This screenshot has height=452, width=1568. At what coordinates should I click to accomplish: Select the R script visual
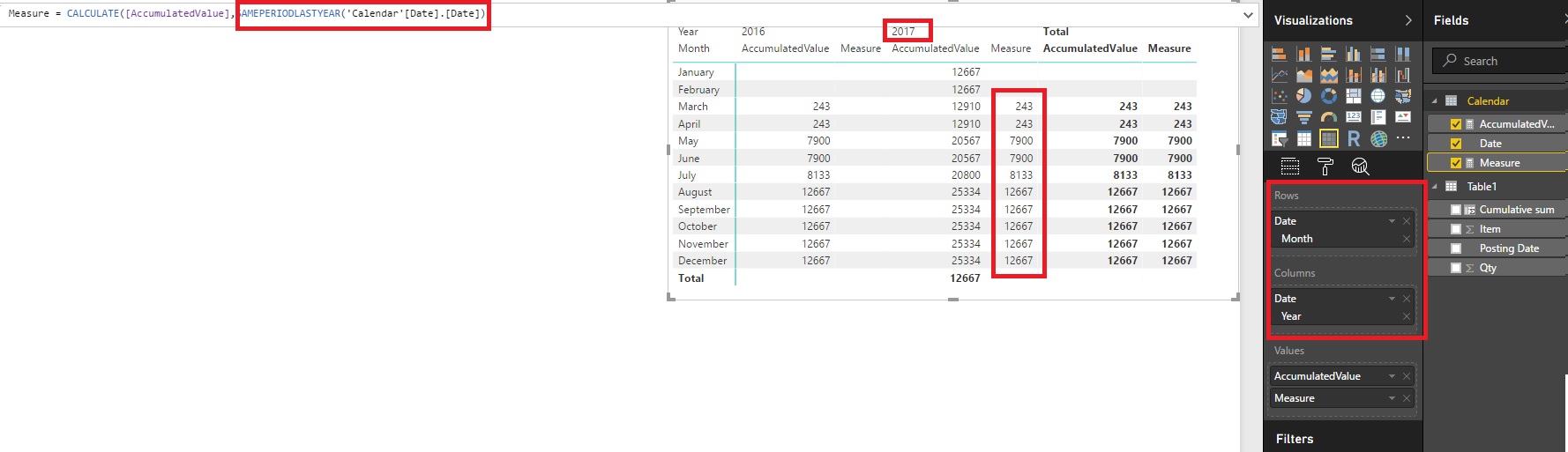(1354, 138)
